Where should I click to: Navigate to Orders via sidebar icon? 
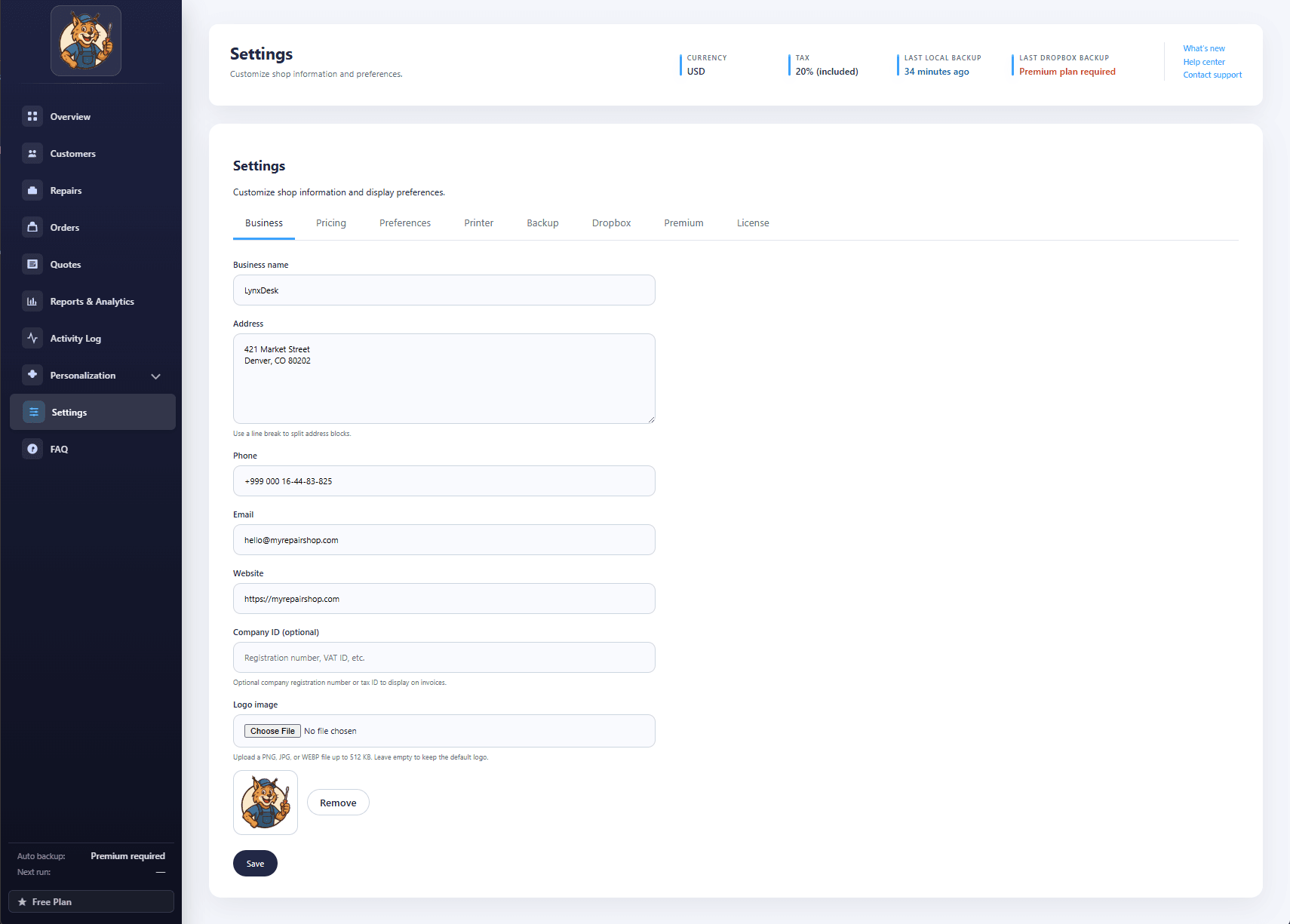pos(32,227)
